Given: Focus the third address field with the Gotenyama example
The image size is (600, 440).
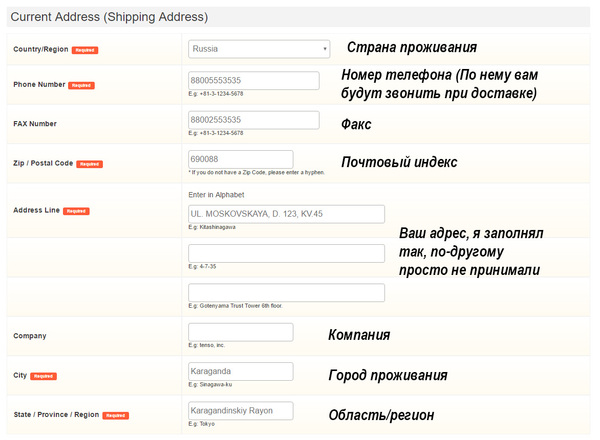Looking at the screenshot, I should click(286, 292).
